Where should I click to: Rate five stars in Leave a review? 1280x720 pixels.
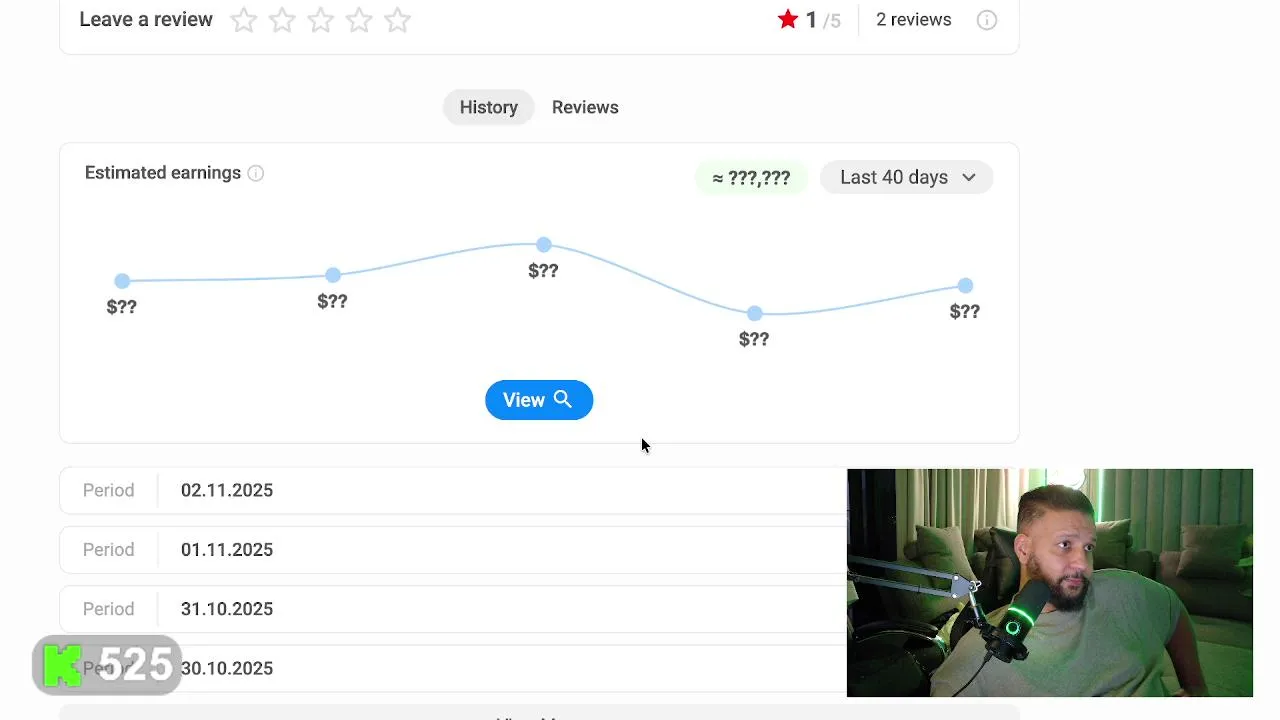point(397,20)
